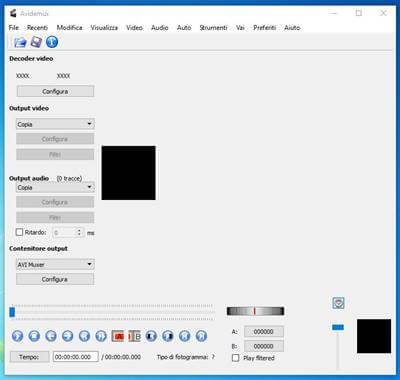
Task: Click the Avidemux app icon in title bar
Action: [13, 13]
